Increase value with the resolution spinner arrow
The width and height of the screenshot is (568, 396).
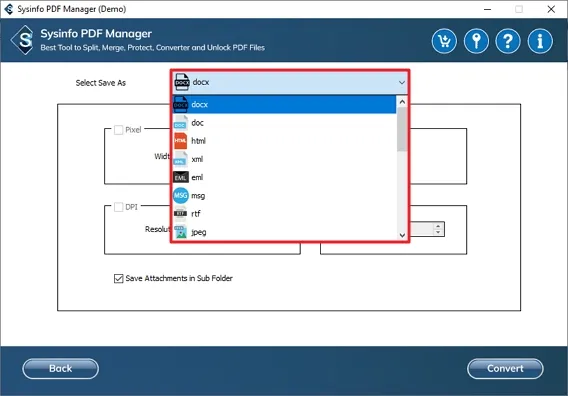click(x=438, y=225)
